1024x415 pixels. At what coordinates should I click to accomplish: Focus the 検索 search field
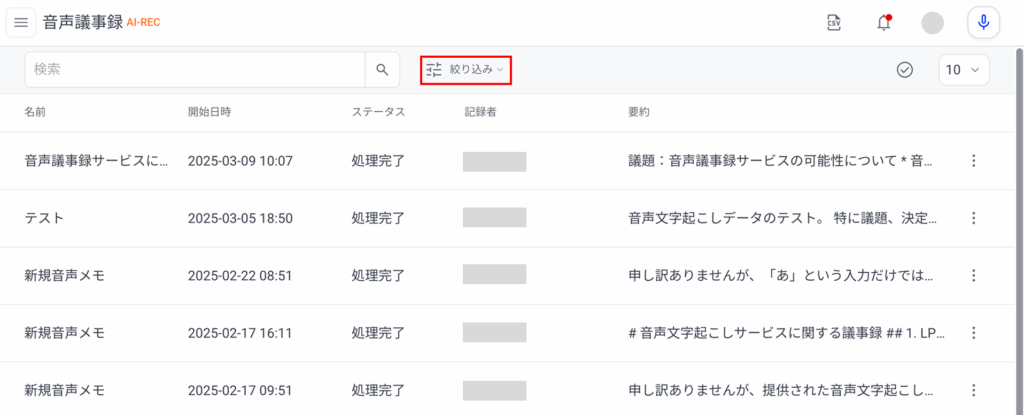point(195,70)
